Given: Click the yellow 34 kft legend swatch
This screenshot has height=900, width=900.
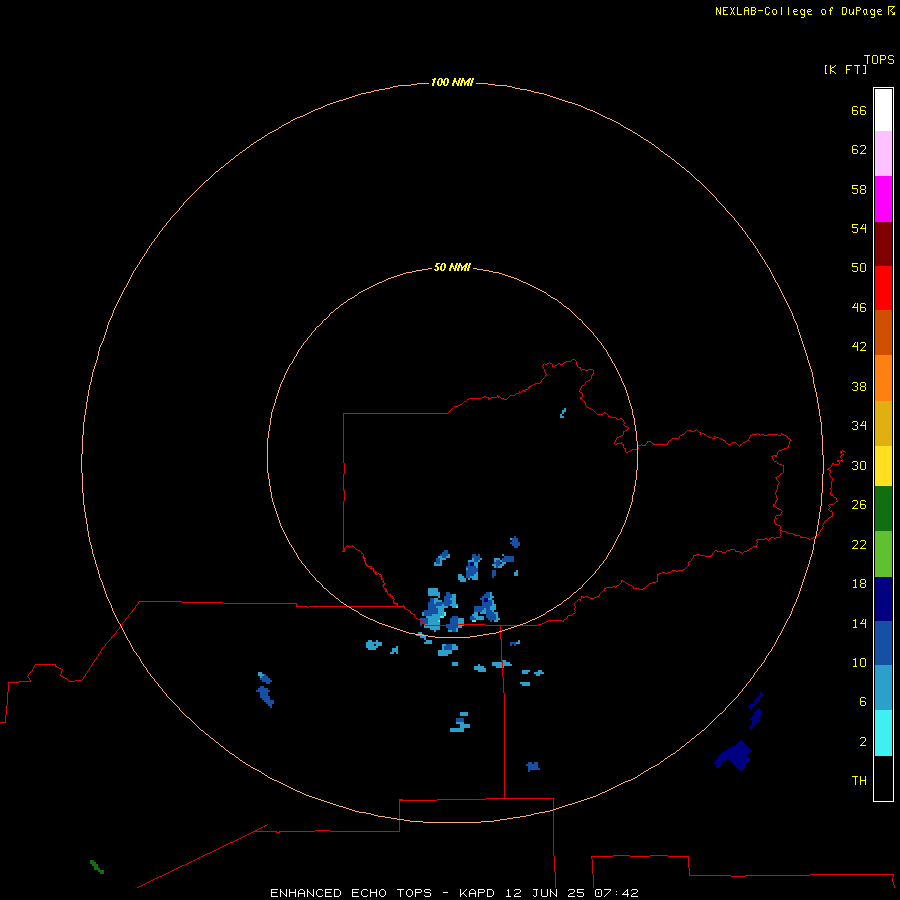Looking at the screenshot, I should [x=883, y=466].
